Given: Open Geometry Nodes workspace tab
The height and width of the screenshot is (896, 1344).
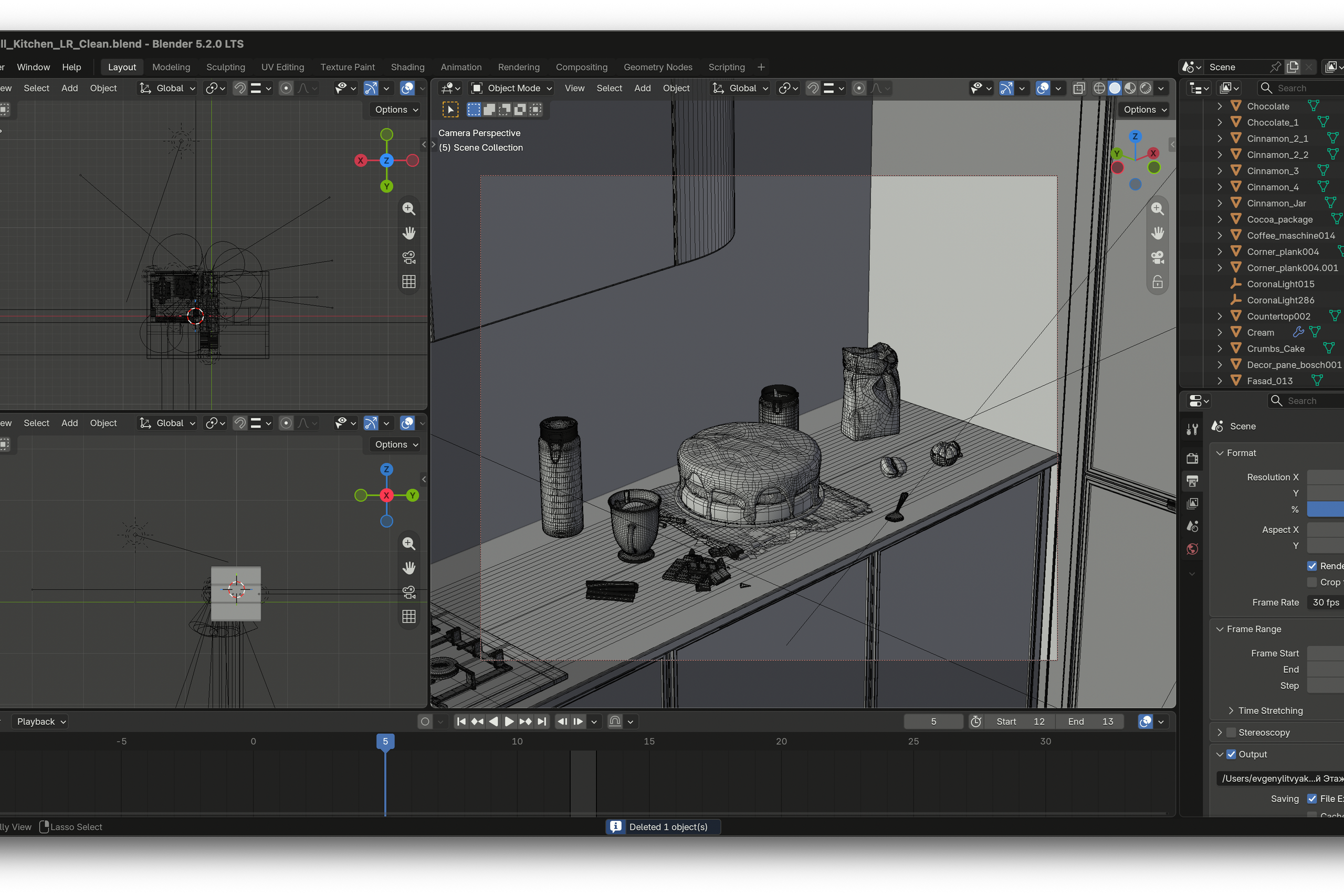Looking at the screenshot, I should pyautogui.click(x=658, y=67).
